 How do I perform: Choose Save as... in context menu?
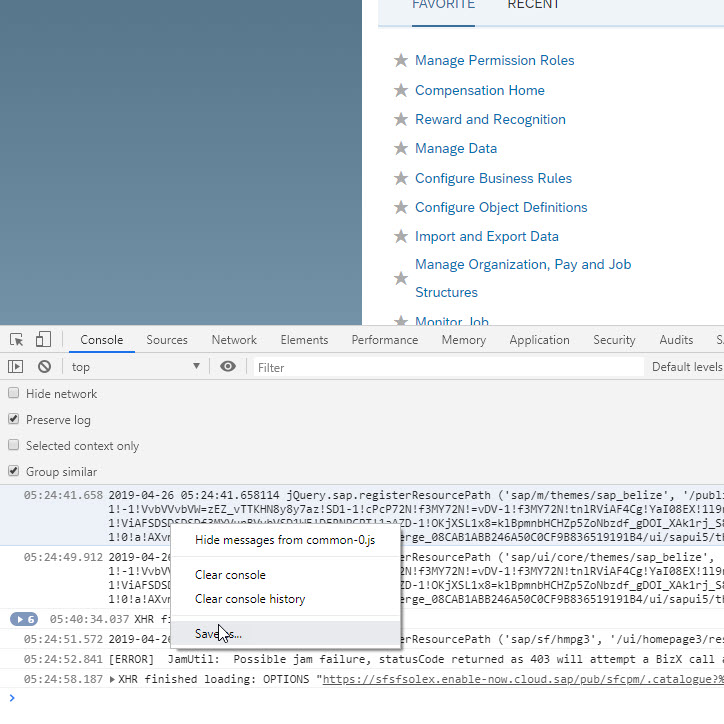285,634
